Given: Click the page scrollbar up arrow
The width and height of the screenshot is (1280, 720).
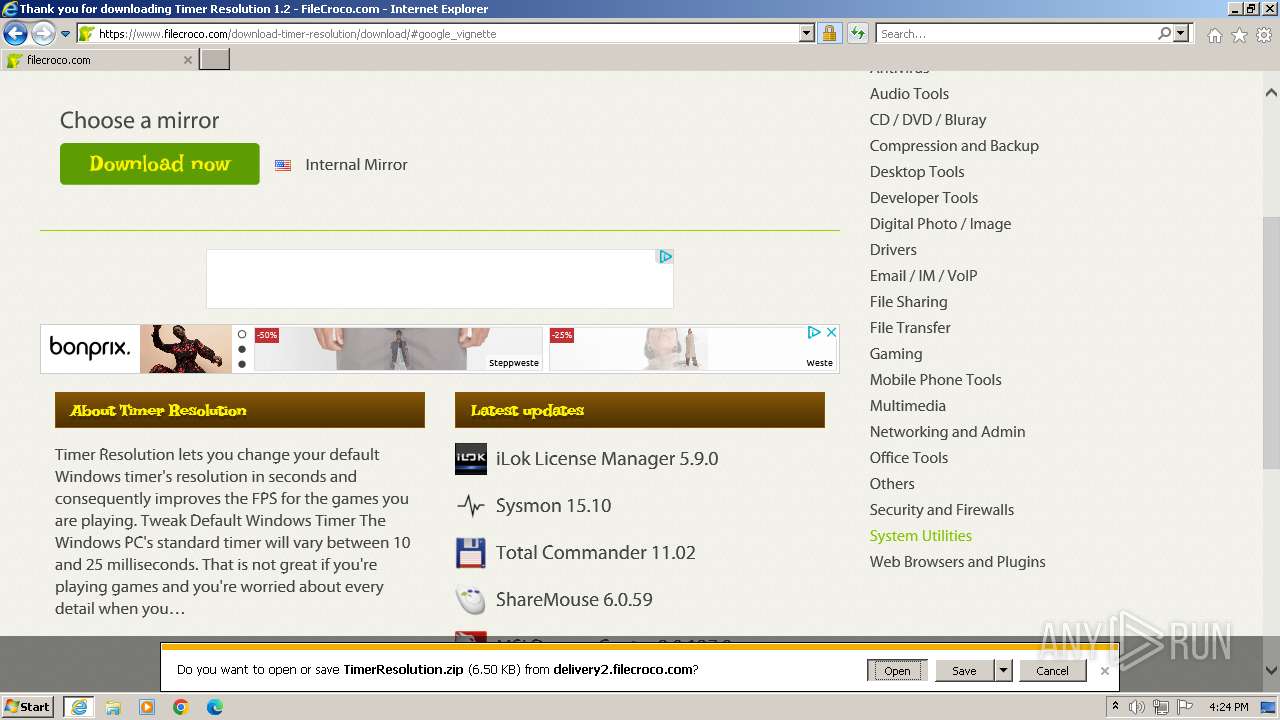Looking at the screenshot, I should click(x=1271, y=93).
